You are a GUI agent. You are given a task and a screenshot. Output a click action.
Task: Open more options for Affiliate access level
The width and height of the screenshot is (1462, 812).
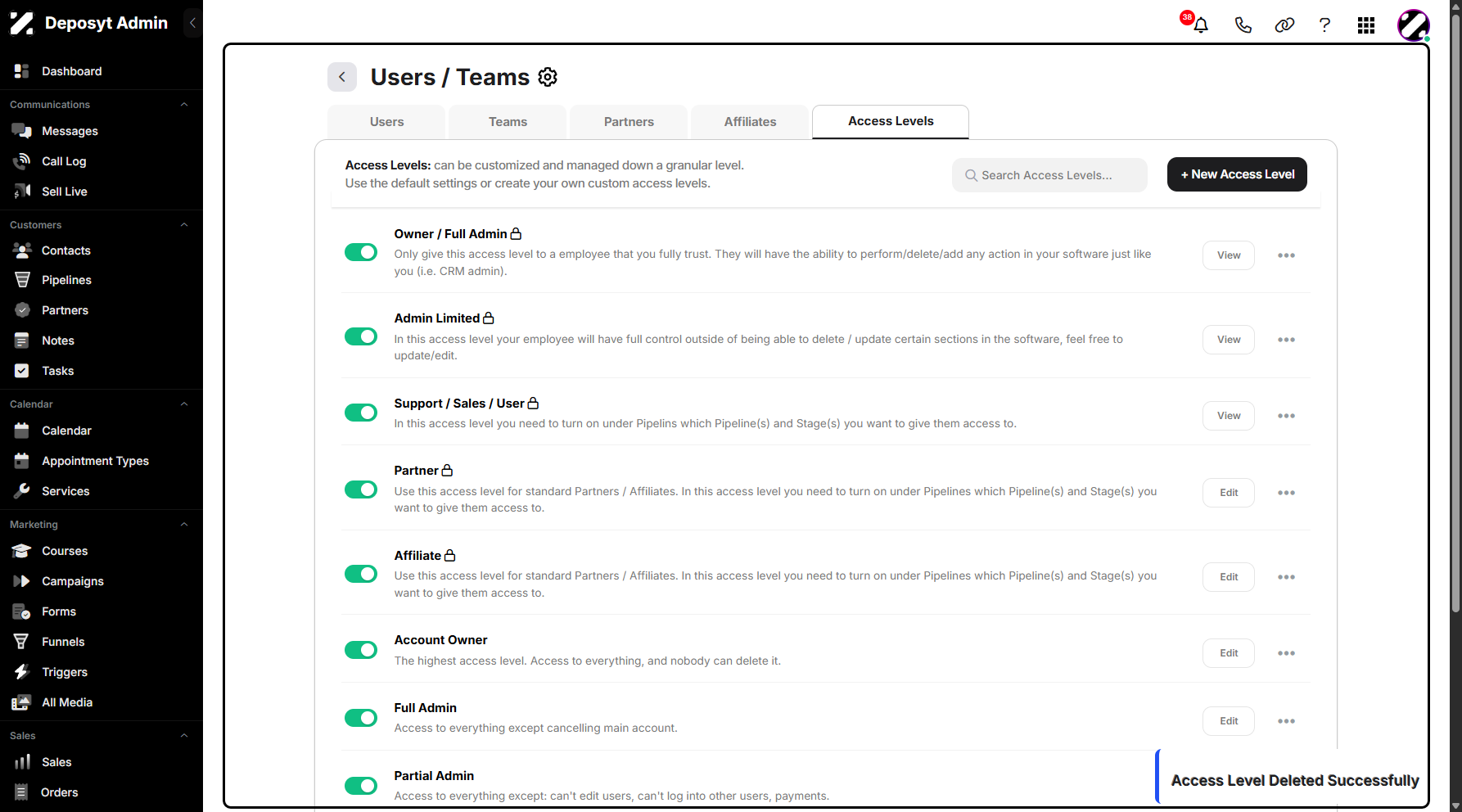(1286, 577)
